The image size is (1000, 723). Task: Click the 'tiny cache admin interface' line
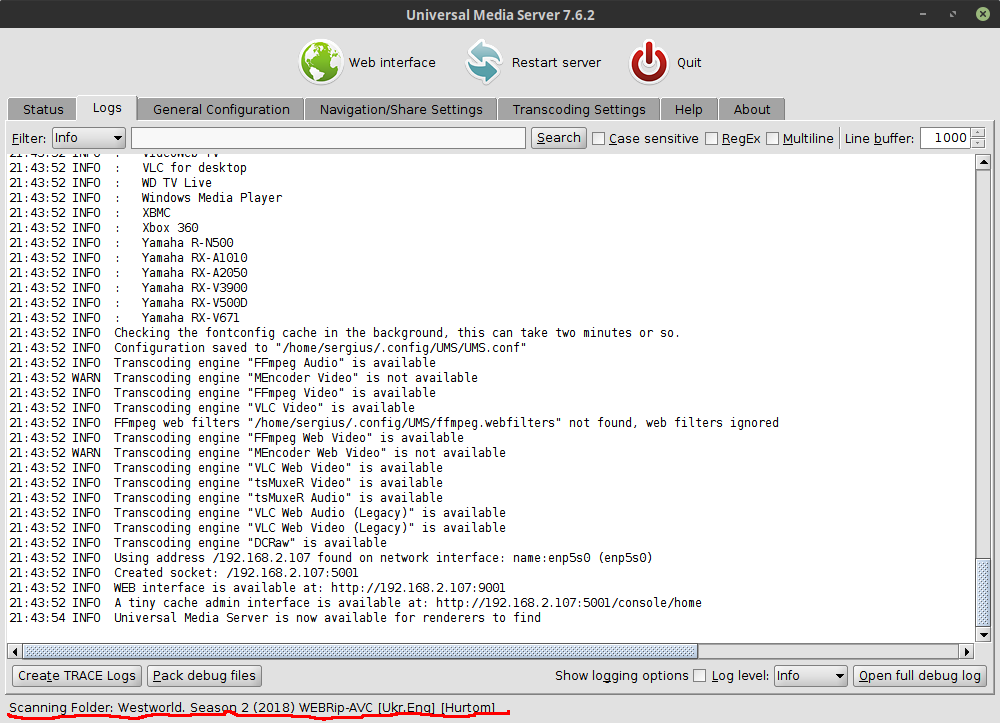pos(355,602)
